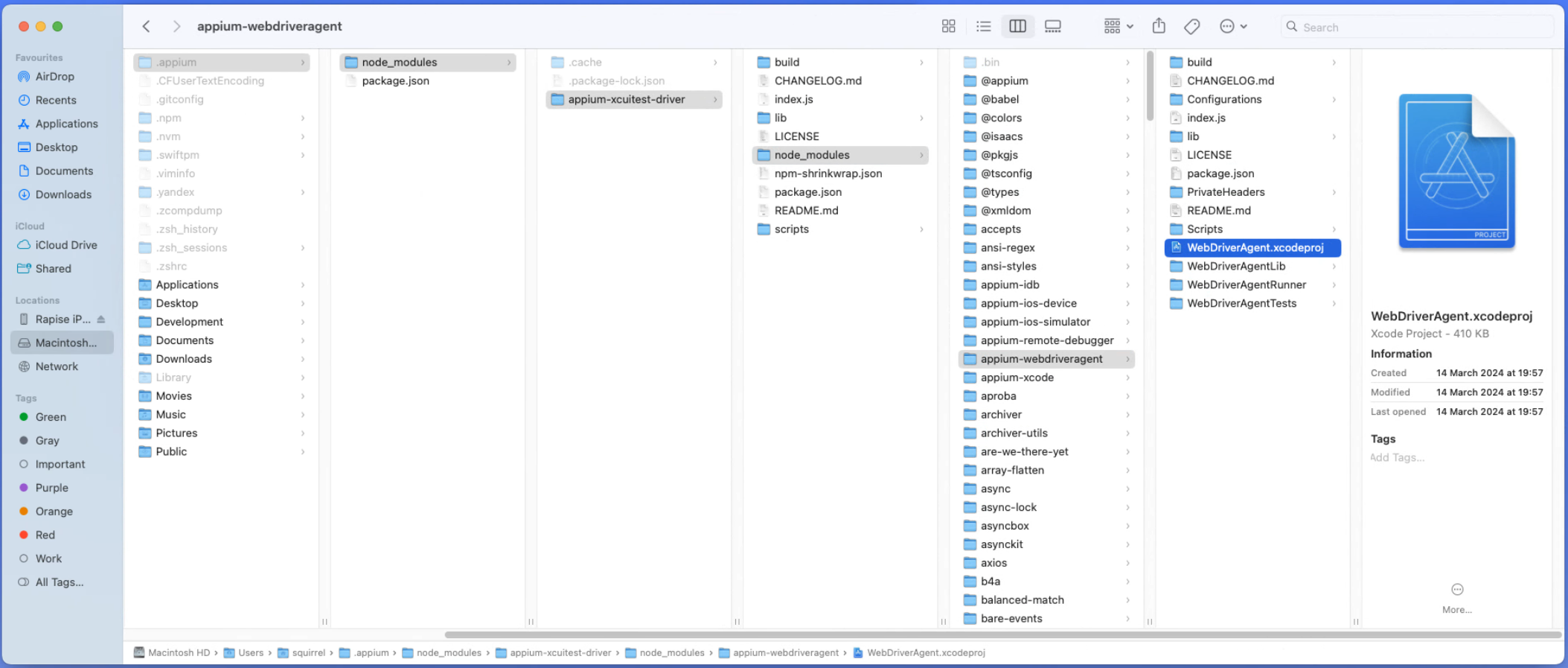Viewport: 1568px width, 668px height.
Task: Select the Red tag in sidebar
Action: pyautogui.click(x=45, y=535)
